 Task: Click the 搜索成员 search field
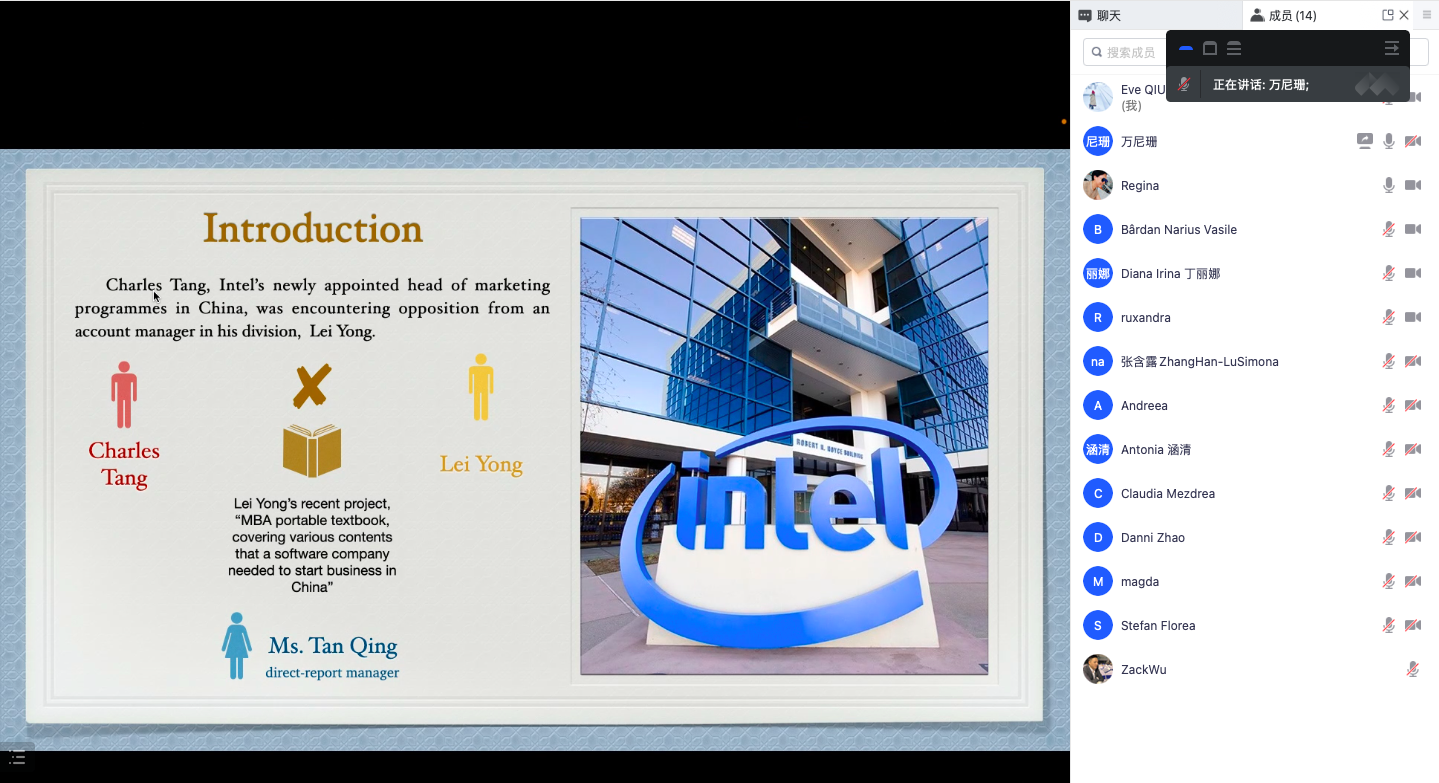click(x=1125, y=52)
